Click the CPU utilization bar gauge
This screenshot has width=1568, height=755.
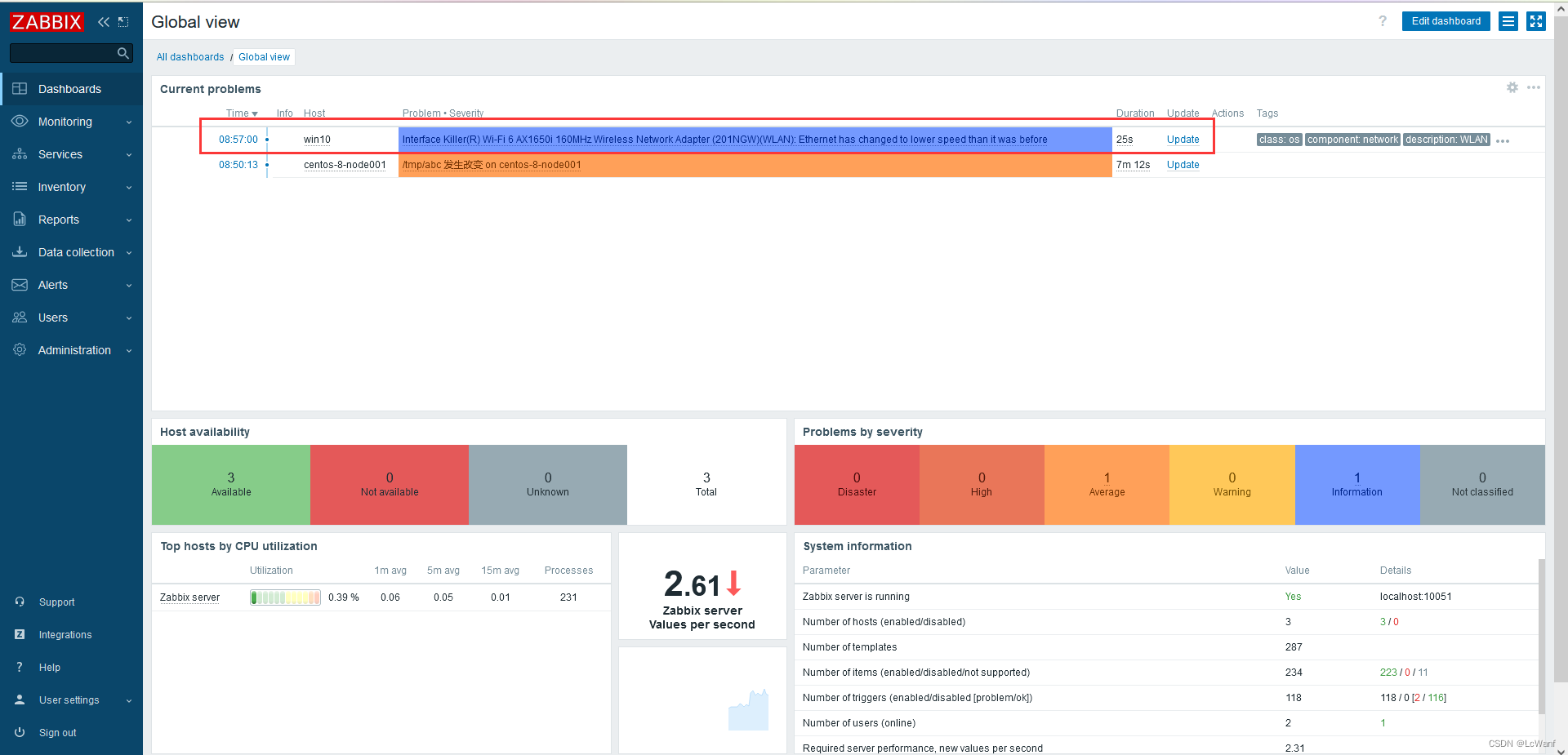click(285, 597)
